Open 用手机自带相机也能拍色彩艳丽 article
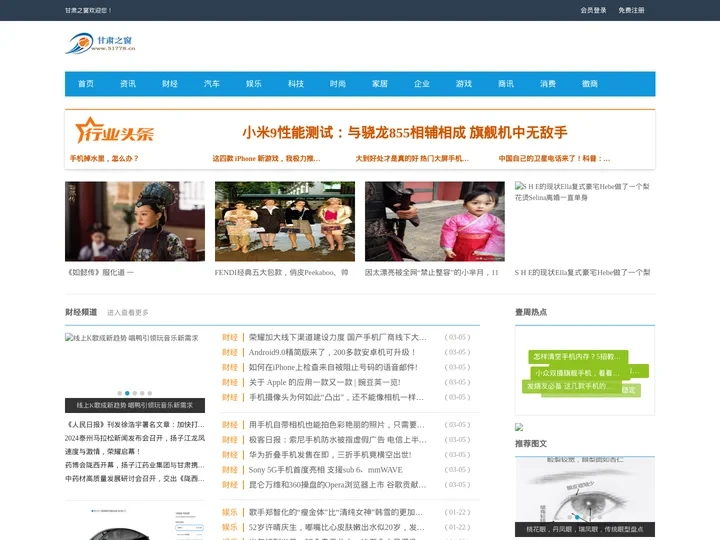The height and width of the screenshot is (540, 720). point(337,425)
